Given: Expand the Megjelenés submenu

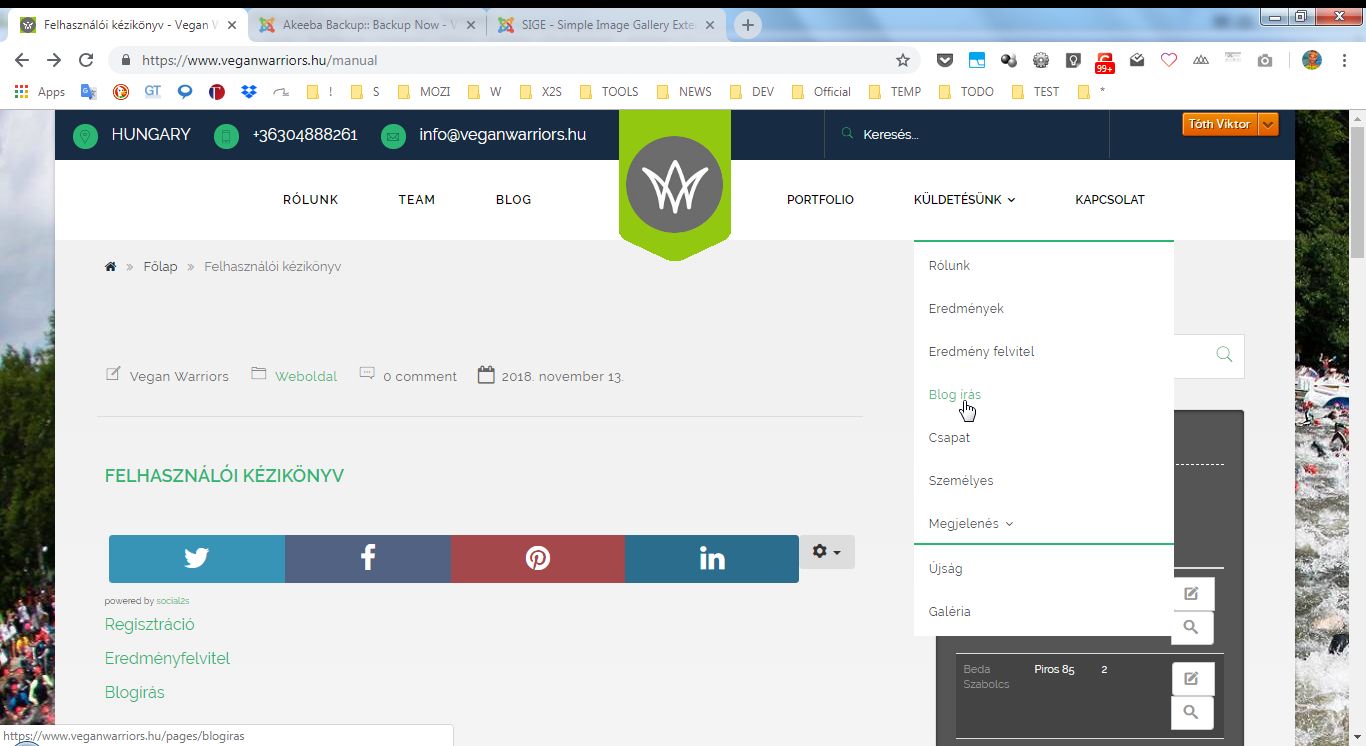Looking at the screenshot, I should coord(970,524).
